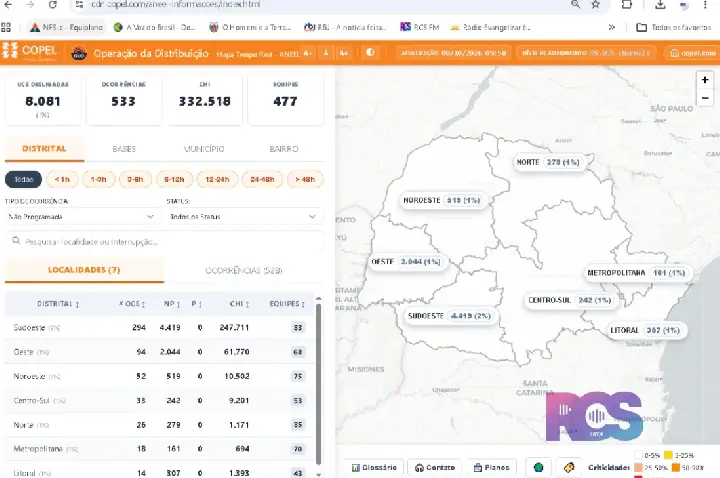The height and width of the screenshot is (478, 720).
Task: Click the yellow tag icon button
Action: coord(568,467)
